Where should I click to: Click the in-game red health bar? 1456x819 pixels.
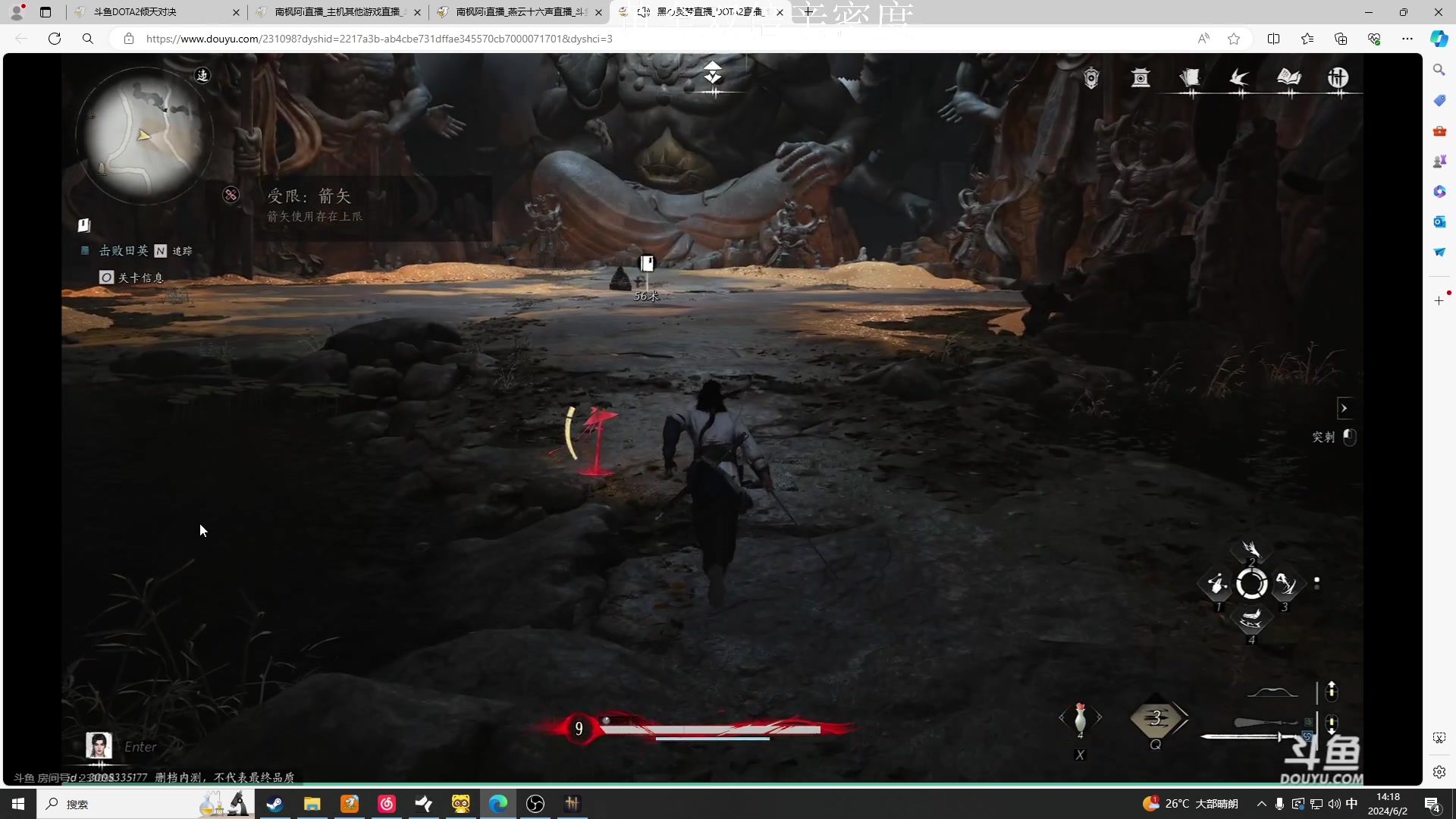pyautogui.click(x=711, y=729)
